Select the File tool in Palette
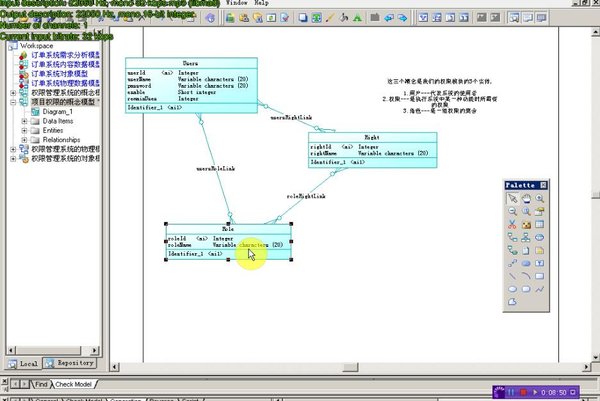This screenshot has width=600, height=401. click(x=526, y=250)
